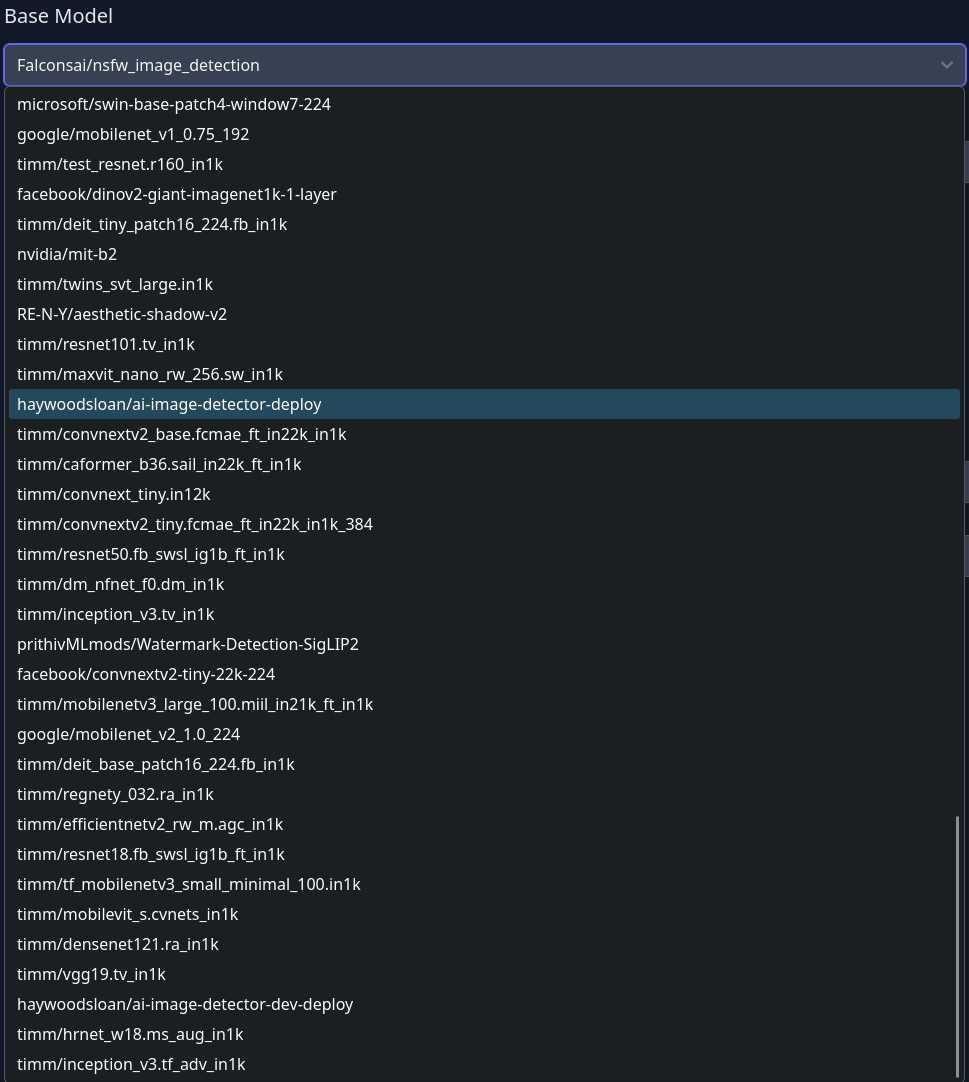This screenshot has width=969, height=1082.
Task: Pick haywoodsloan/ai-image-detector-dev-deploy option
Action: [484, 1005]
